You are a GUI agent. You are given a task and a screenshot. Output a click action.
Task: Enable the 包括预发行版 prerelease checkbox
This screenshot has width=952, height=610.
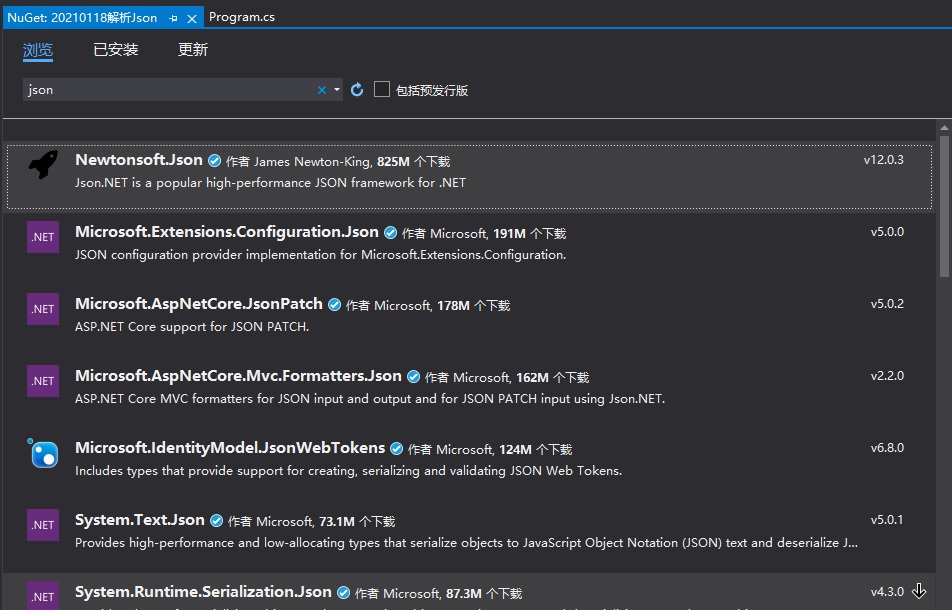382,89
